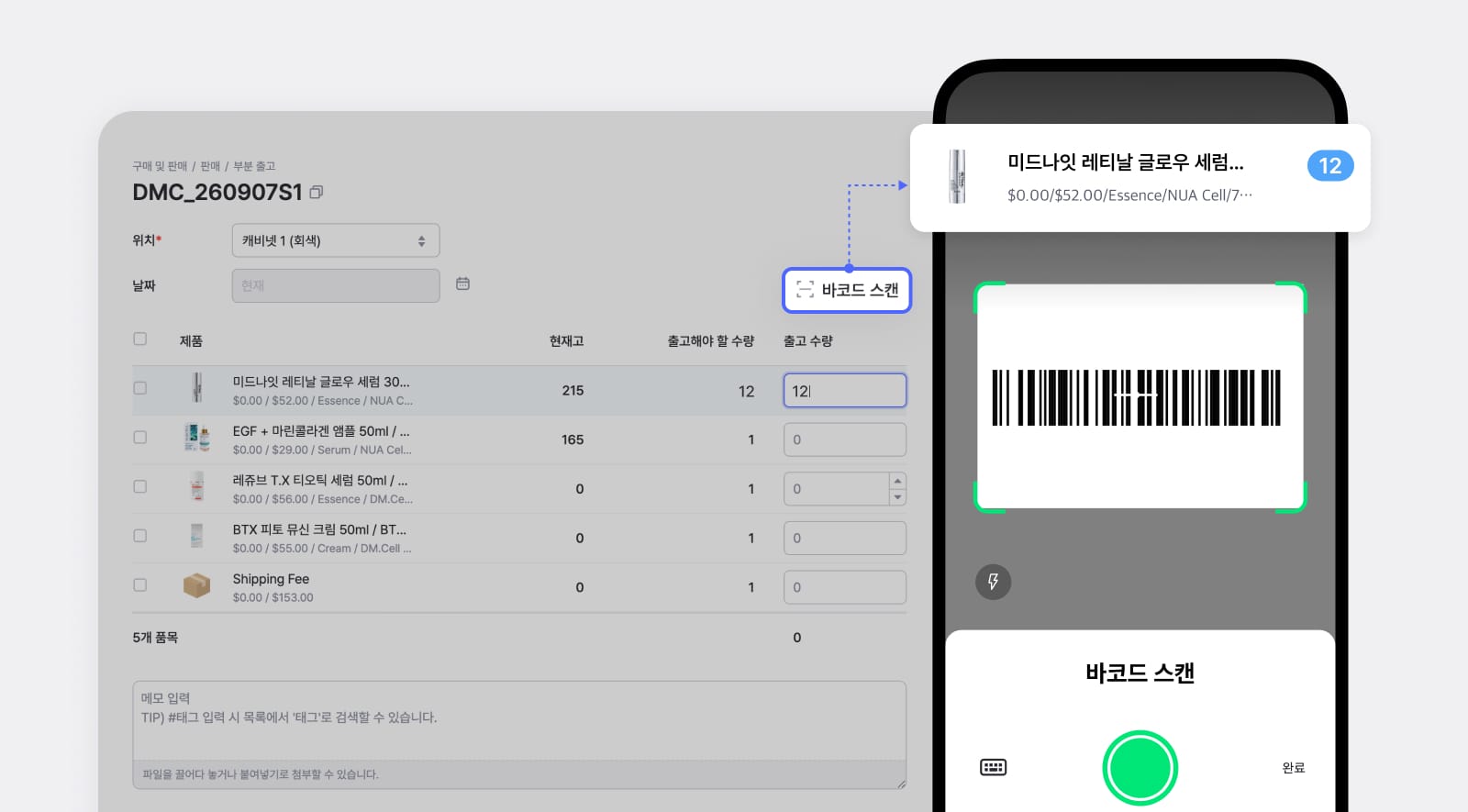
Task: Click BTX 피토 뮤신 크림 thumbnail
Action: 196,536
